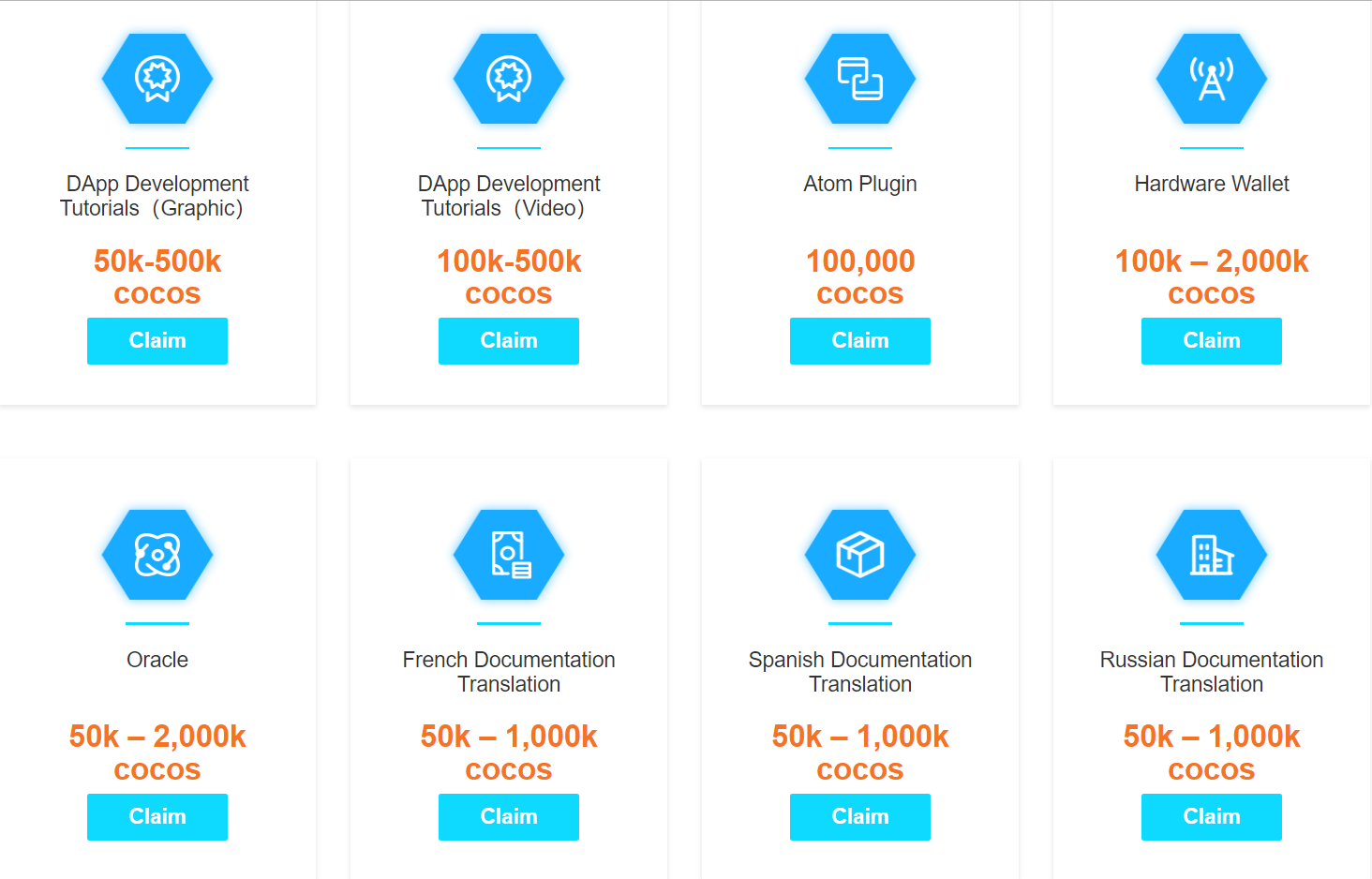Claim the Oracle bounty
The image size is (1372, 879).
coord(157,817)
